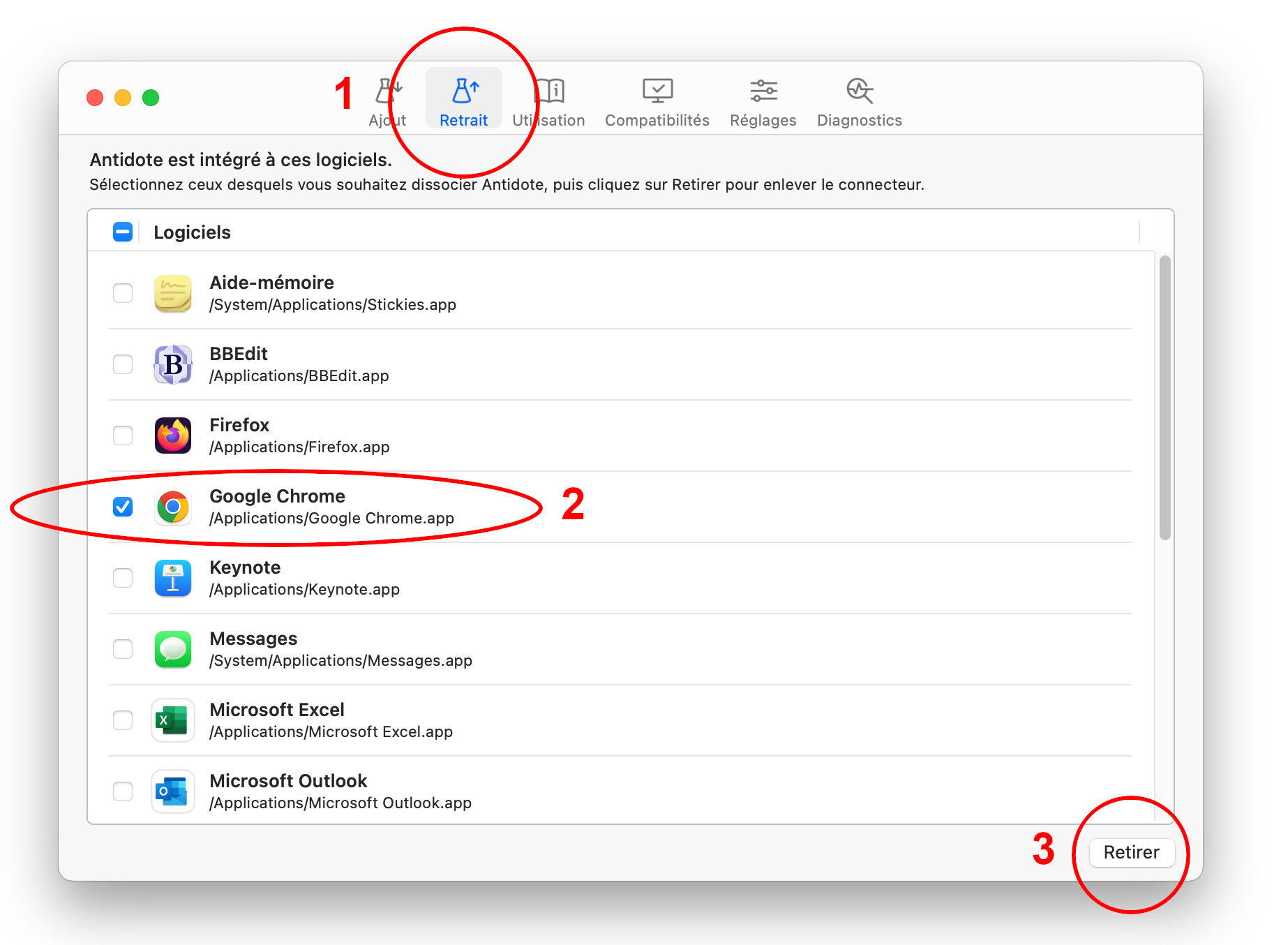Open the Compatibilités monitor icon
Viewport: 1288px width, 945px height.
[657, 91]
